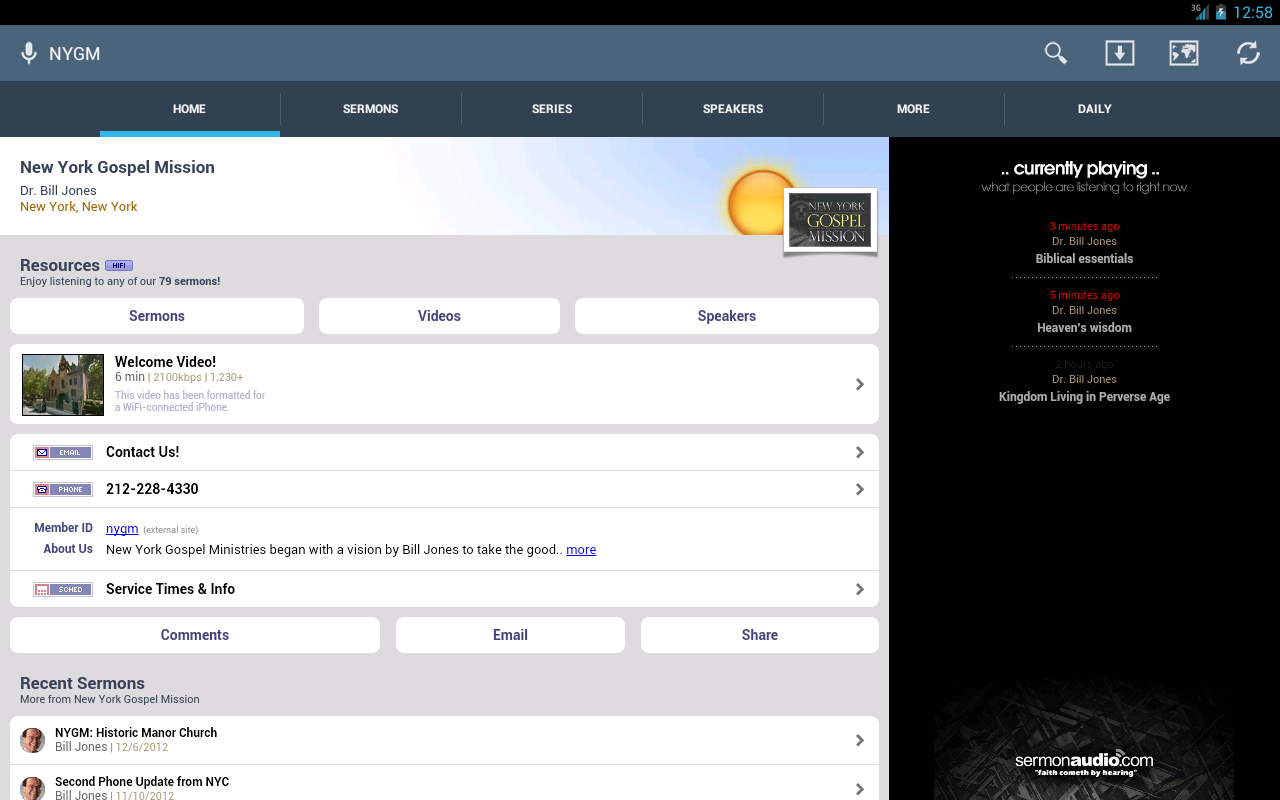Image resolution: width=1280 pixels, height=800 pixels.
Task: Tap the New York Gospel Mission logo
Action: [x=830, y=220]
